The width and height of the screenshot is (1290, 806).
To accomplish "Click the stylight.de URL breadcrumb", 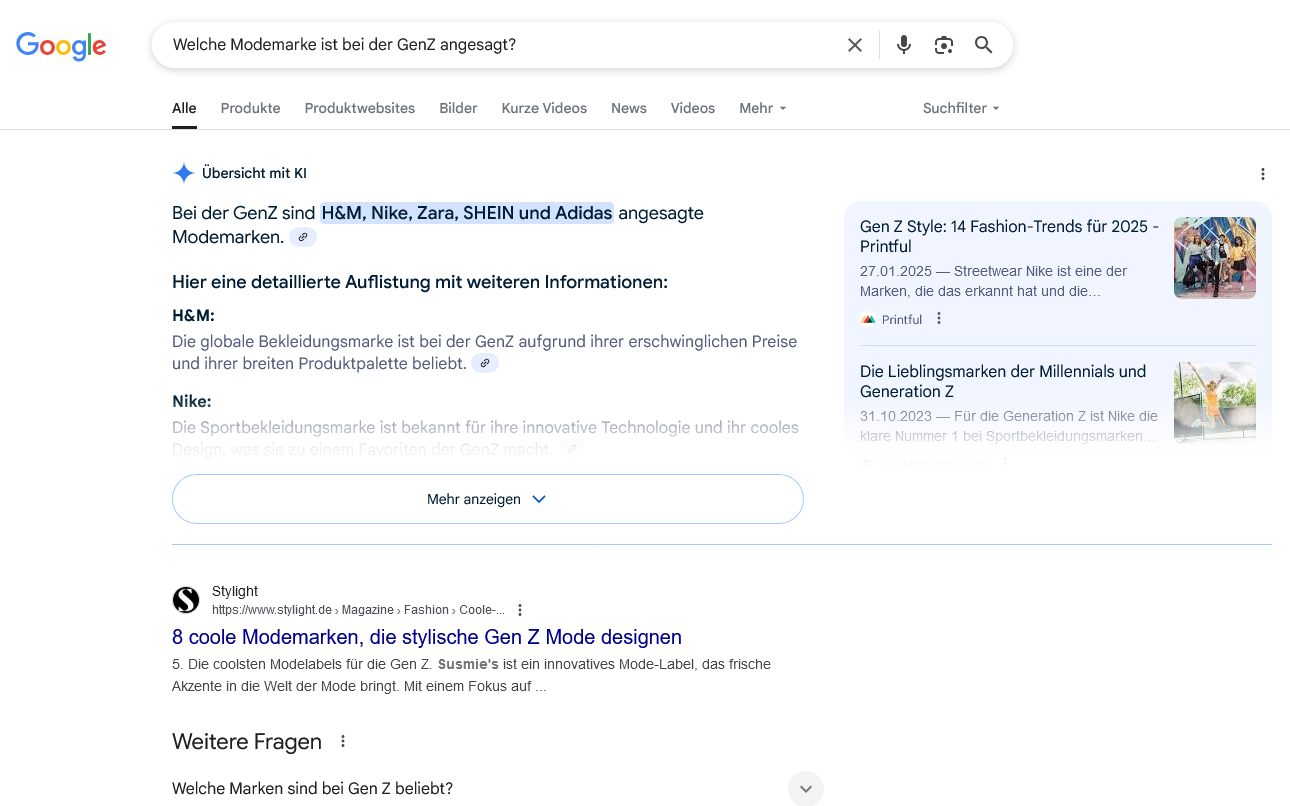I will [358, 610].
